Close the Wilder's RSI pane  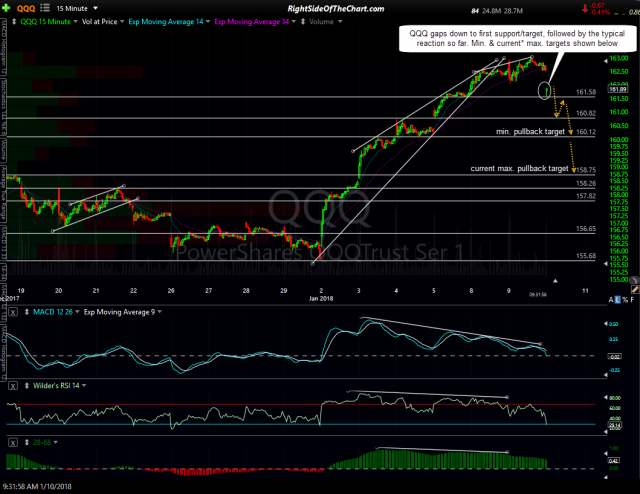click(13, 386)
